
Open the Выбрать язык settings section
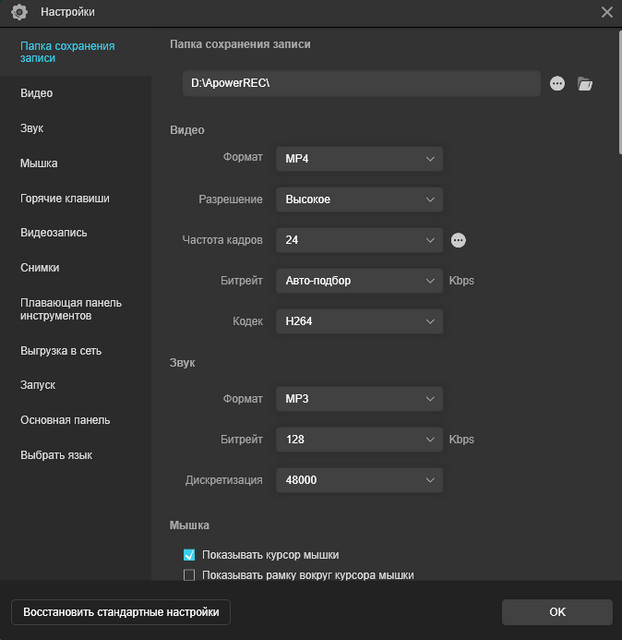coord(56,455)
